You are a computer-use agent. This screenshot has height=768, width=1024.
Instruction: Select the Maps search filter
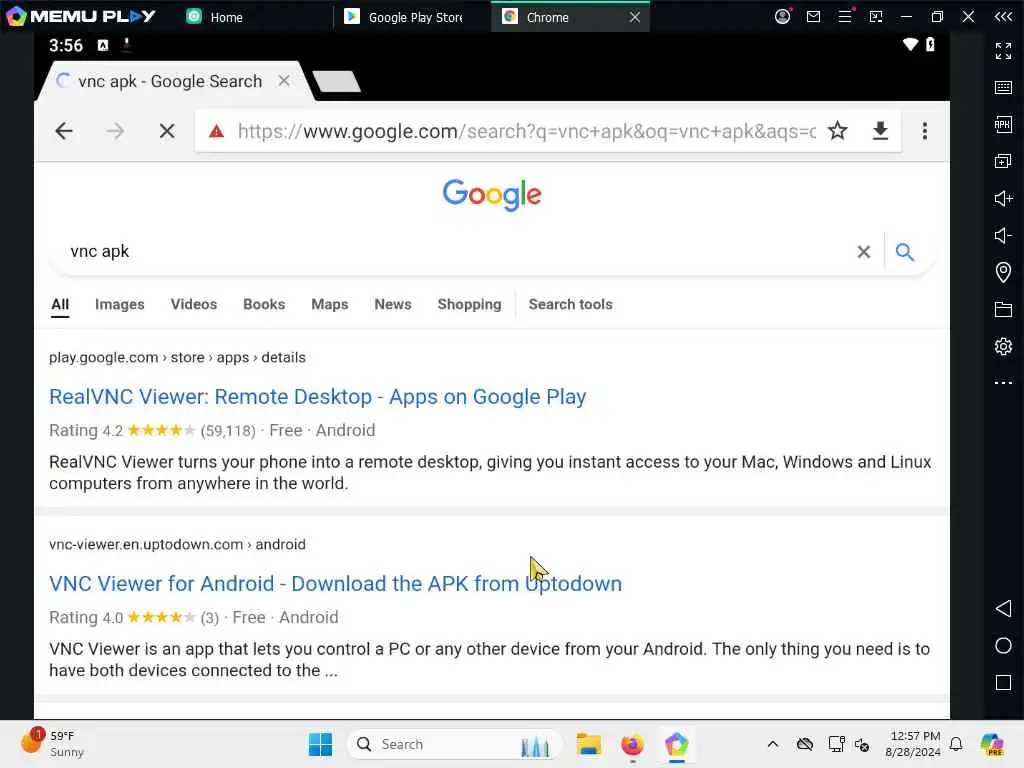pos(330,304)
